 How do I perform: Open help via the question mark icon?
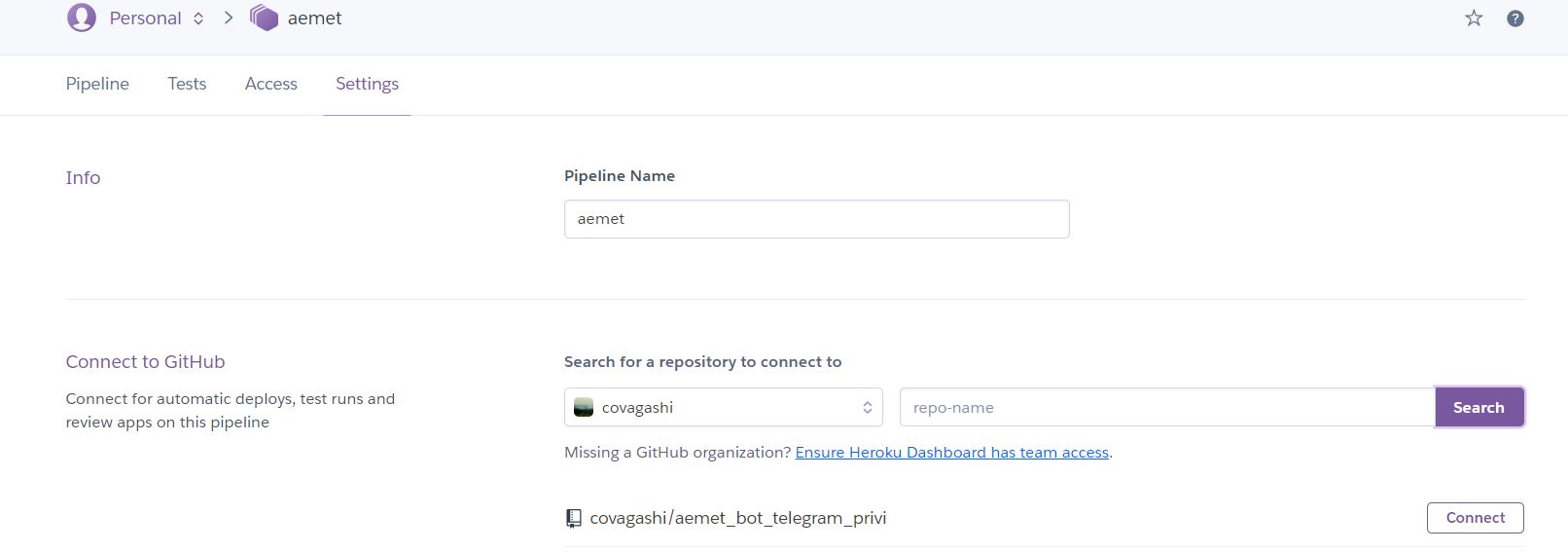click(1515, 18)
